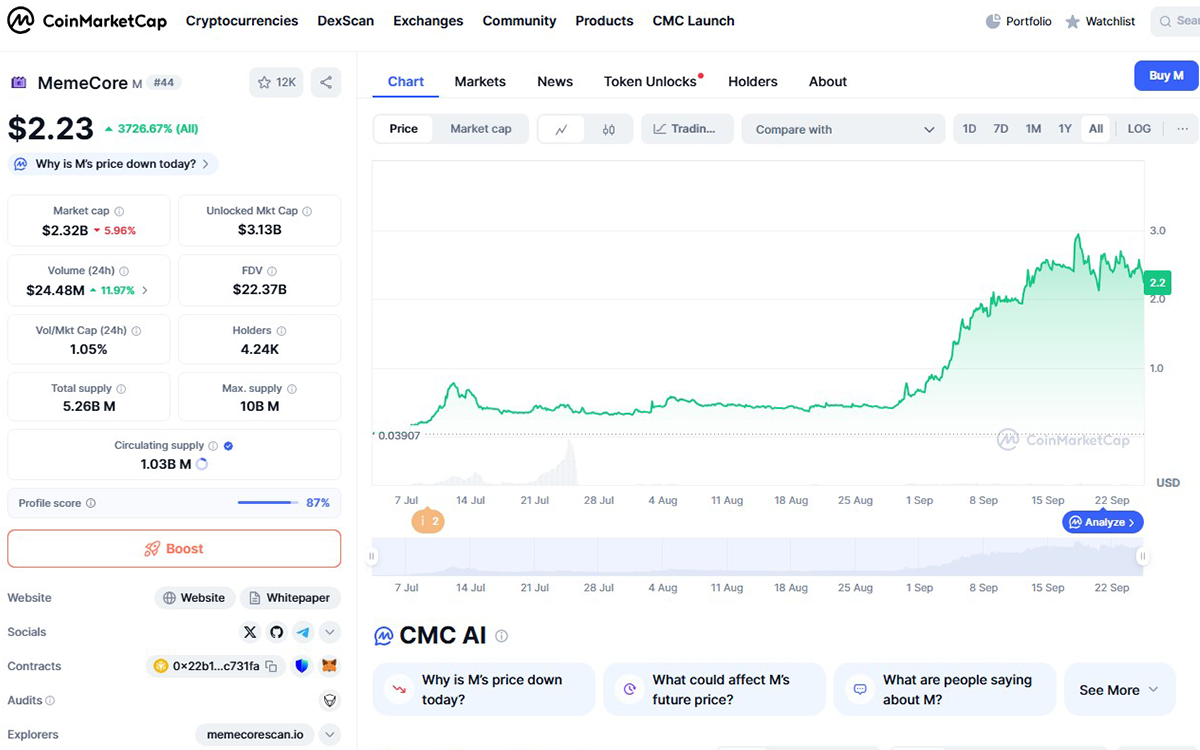Switch to the Token Unlocks tab
The width and height of the screenshot is (1200, 750).
(650, 82)
